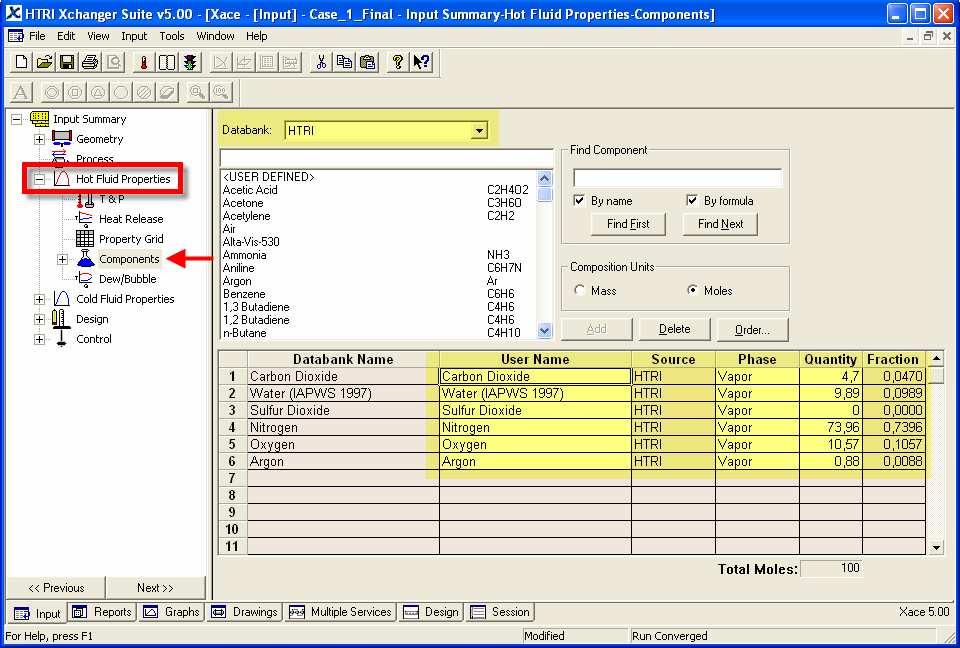
Task: Expand the Design tree branch
Action: click(x=39, y=319)
